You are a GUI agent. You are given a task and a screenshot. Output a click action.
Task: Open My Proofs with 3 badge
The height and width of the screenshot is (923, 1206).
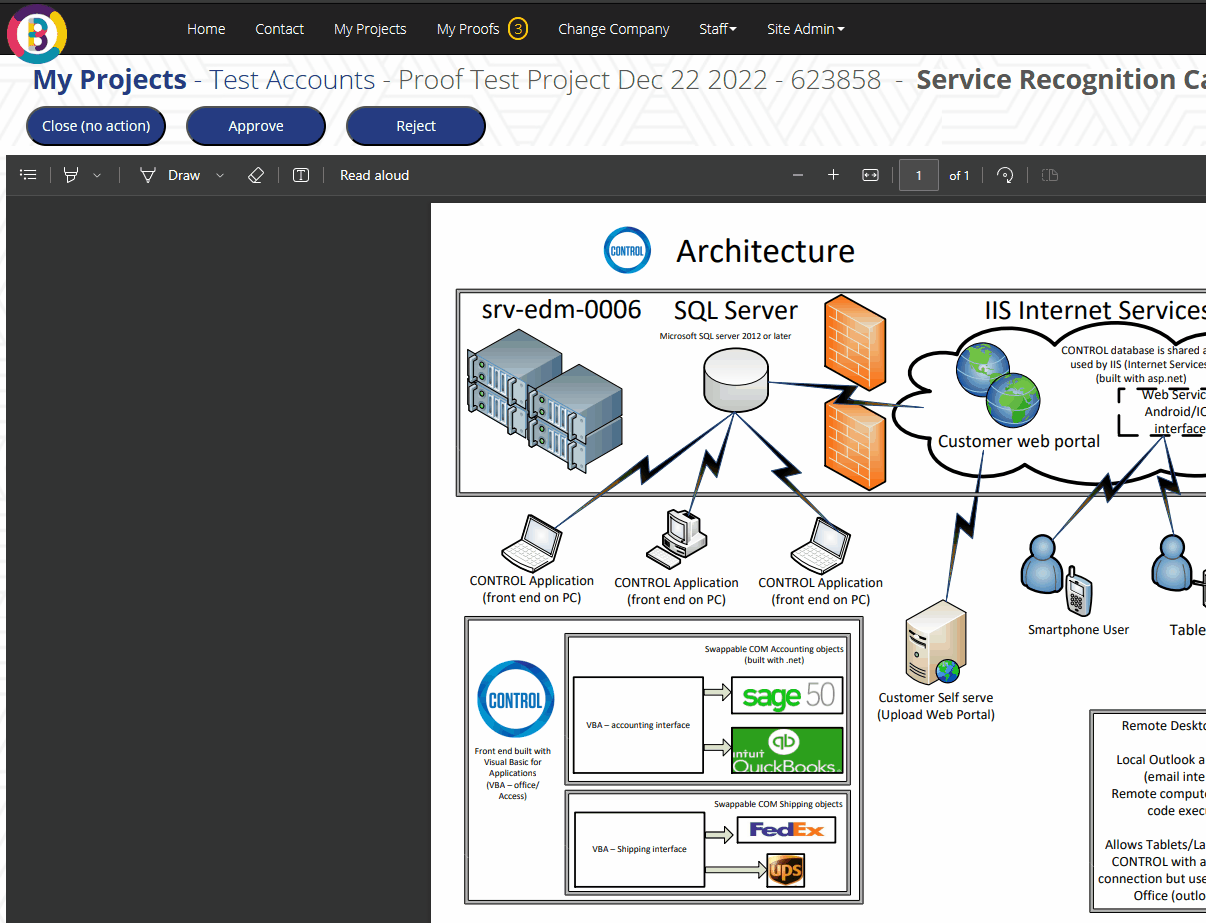click(x=481, y=29)
